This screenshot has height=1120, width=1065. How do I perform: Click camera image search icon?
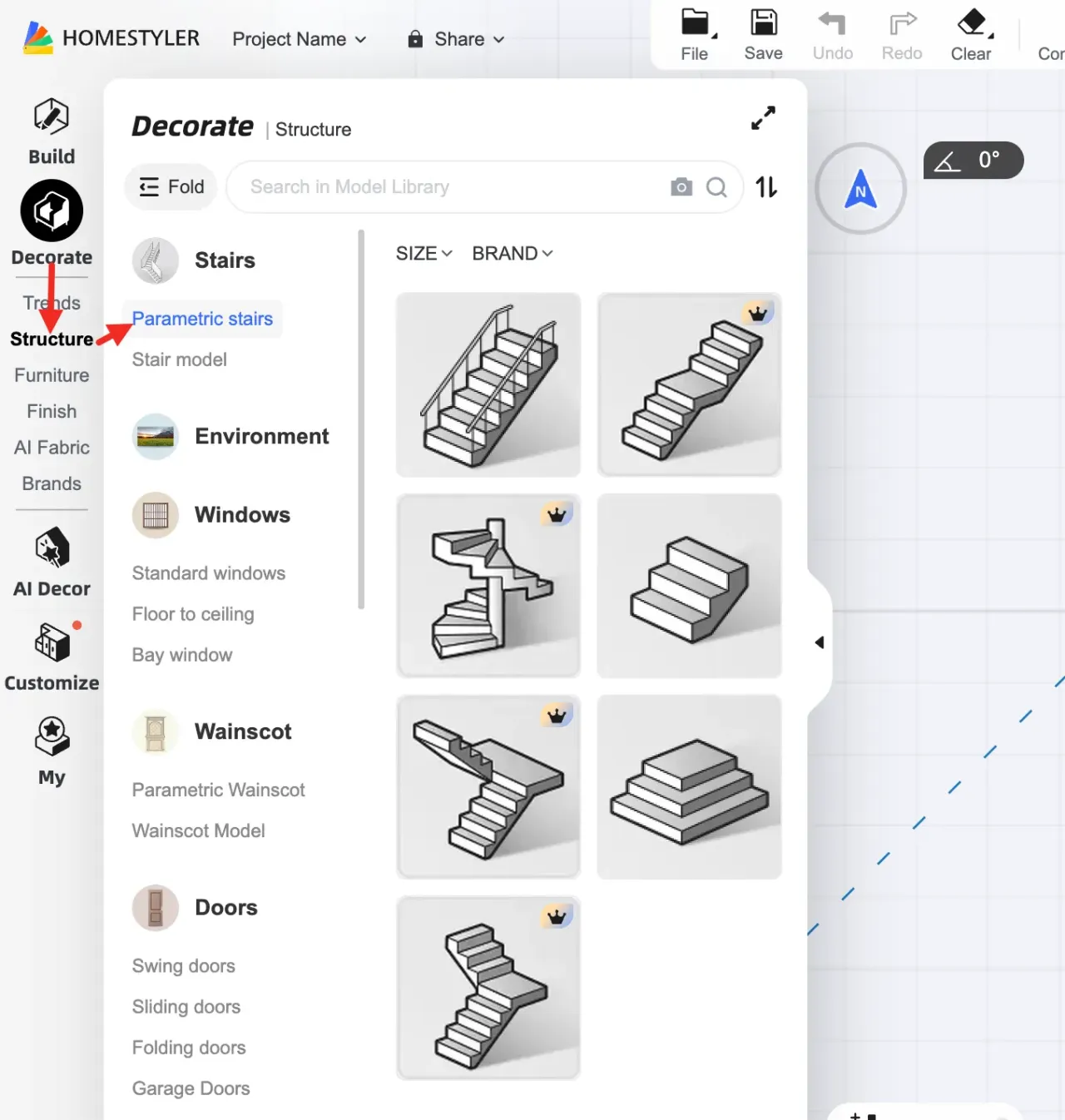tap(681, 187)
